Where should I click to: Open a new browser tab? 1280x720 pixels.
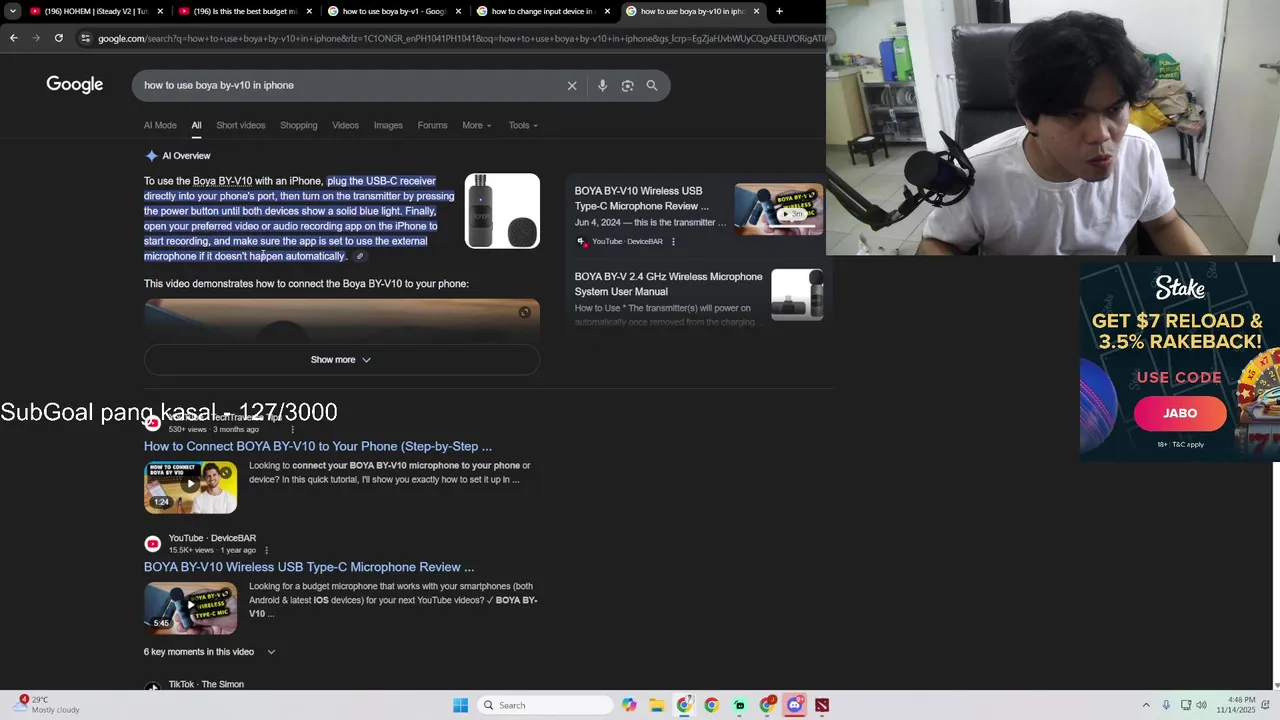[779, 11]
